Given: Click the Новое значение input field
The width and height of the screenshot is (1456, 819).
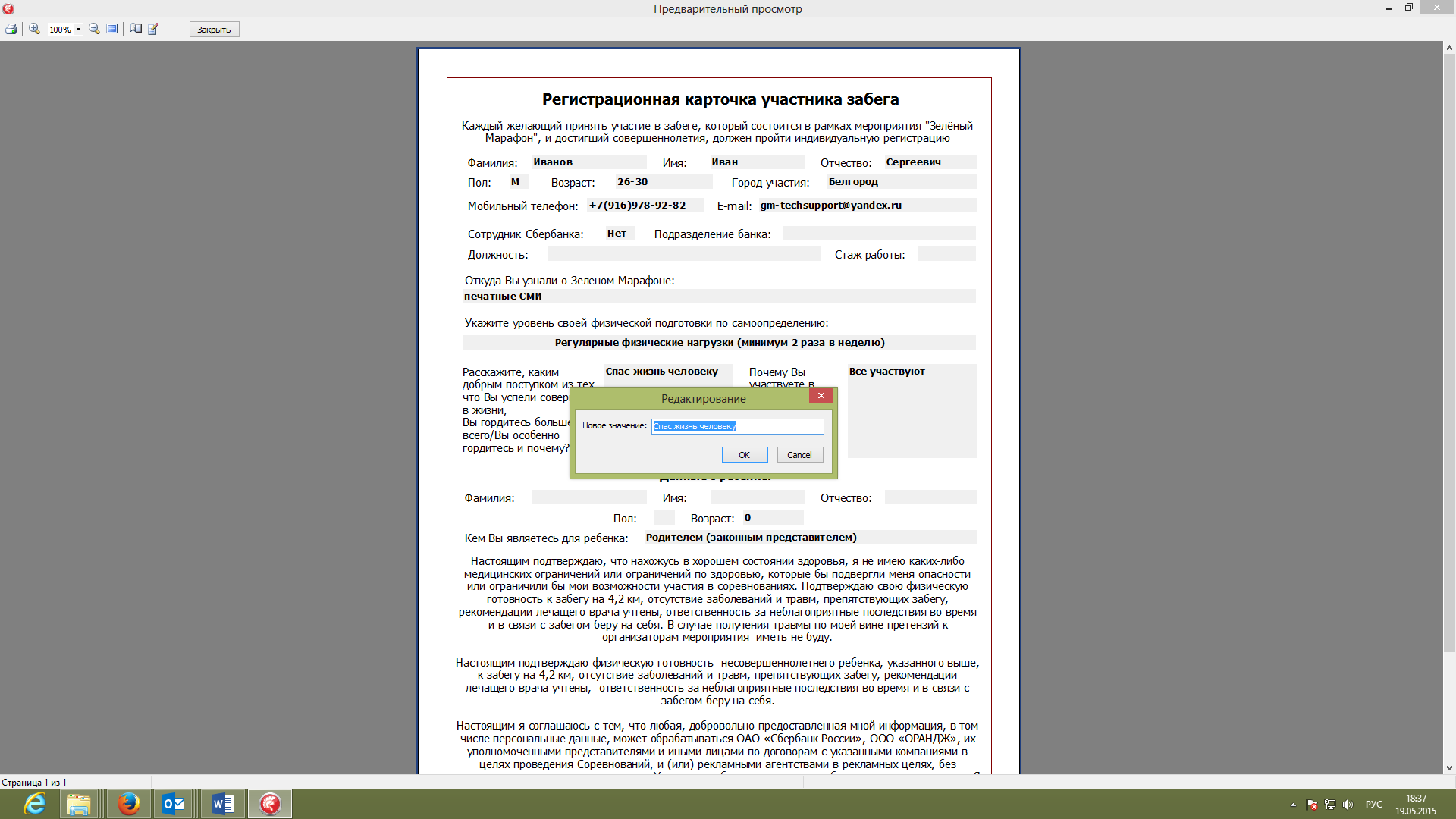Looking at the screenshot, I should (x=737, y=426).
